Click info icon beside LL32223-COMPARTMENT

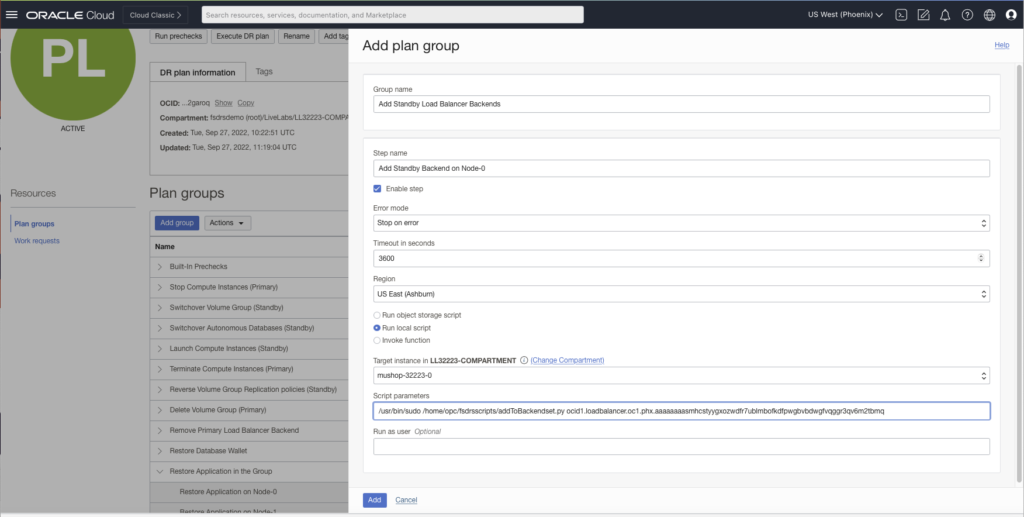click(524, 360)
